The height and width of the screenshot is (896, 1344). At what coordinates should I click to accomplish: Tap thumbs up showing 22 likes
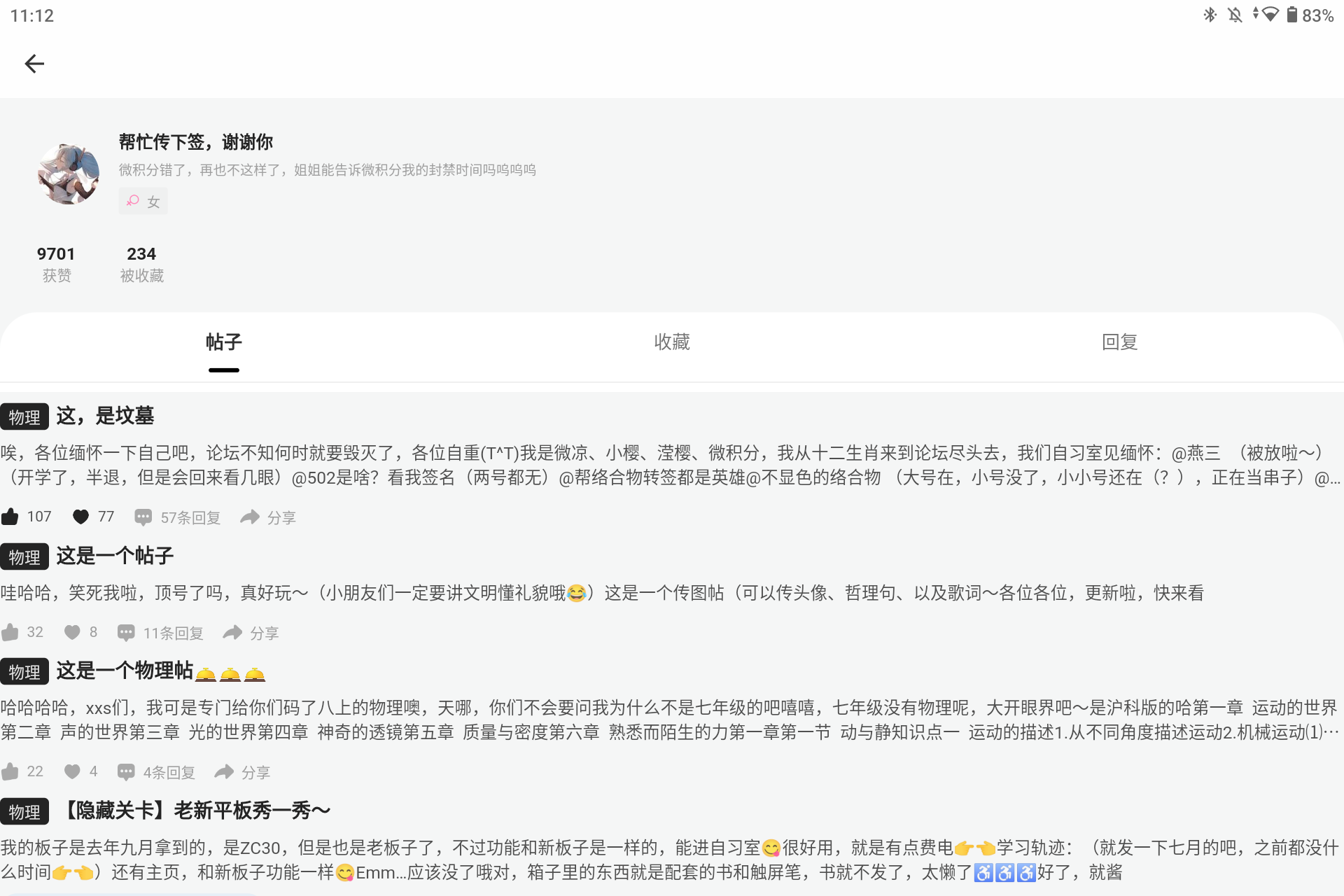[10, 771]
